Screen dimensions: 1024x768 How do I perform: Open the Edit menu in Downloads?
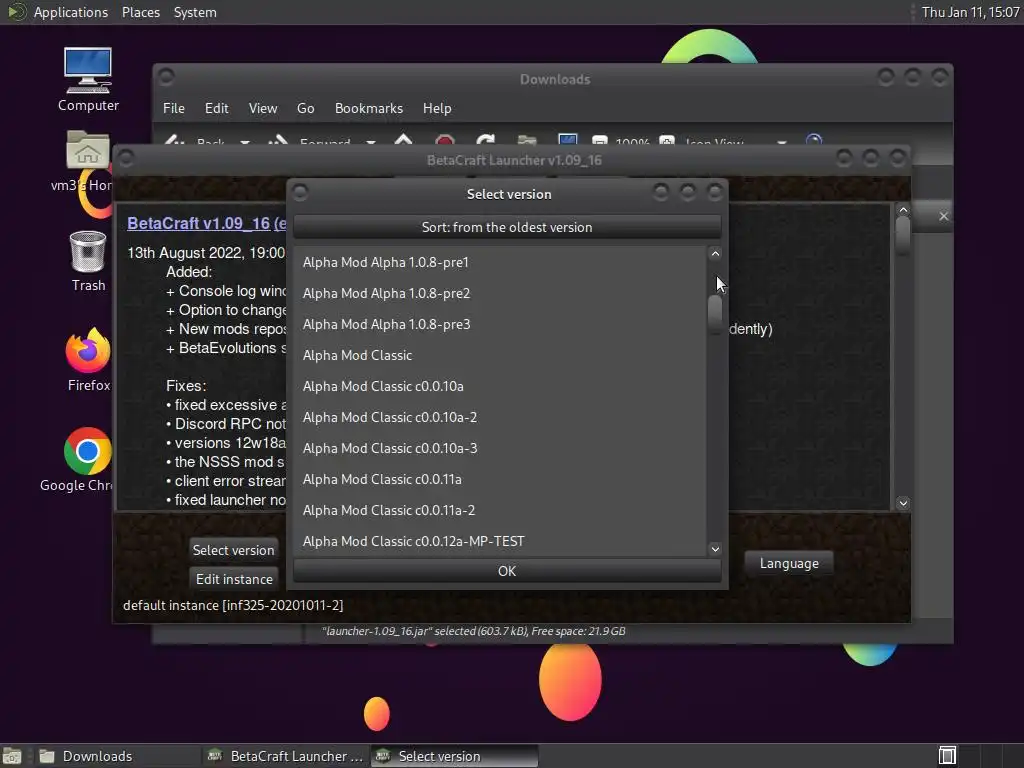tap(216, 108)
